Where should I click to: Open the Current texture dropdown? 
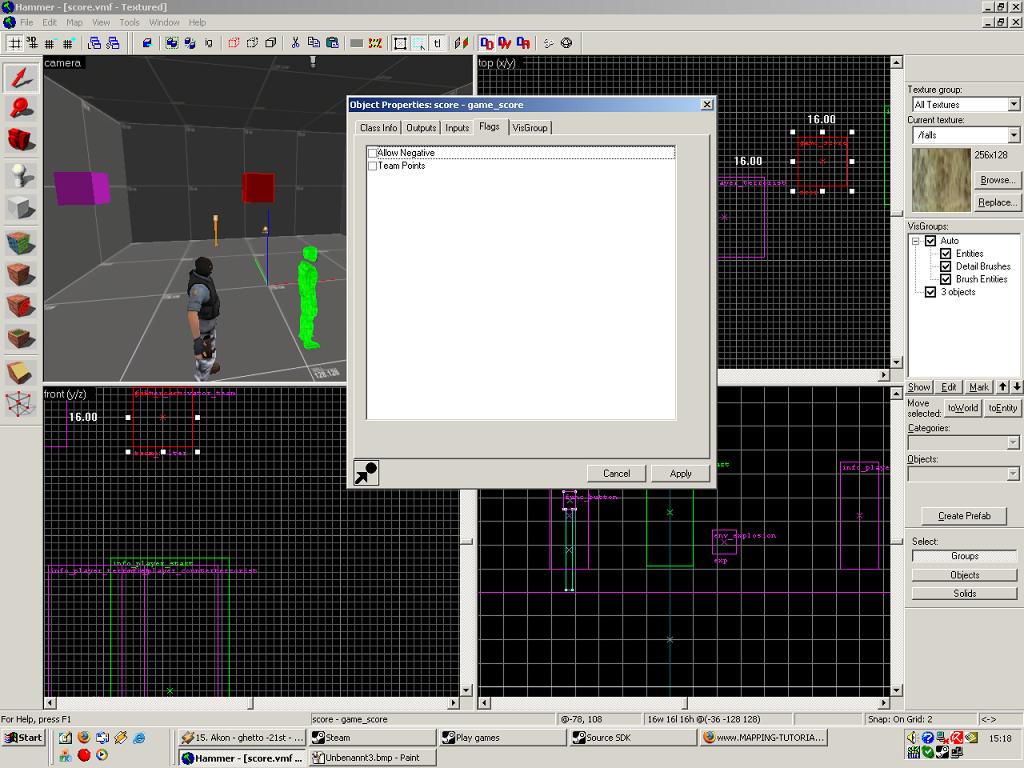(1014, 135)
